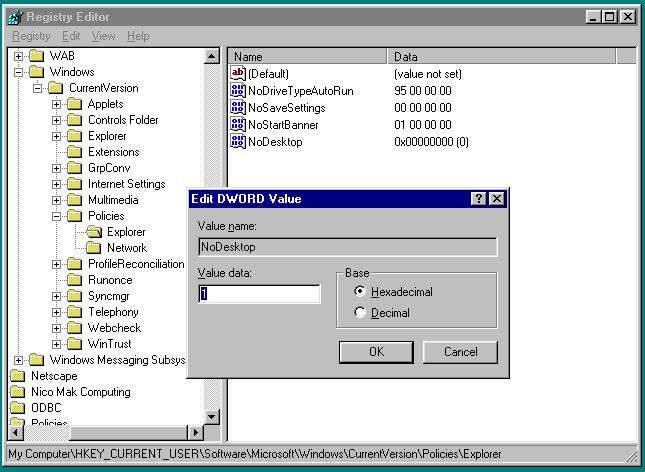Image resolution: width=645 pixels, height=472 pixels.
Task: Expand the Syncmgr key
Action: (x=56, y=296)
